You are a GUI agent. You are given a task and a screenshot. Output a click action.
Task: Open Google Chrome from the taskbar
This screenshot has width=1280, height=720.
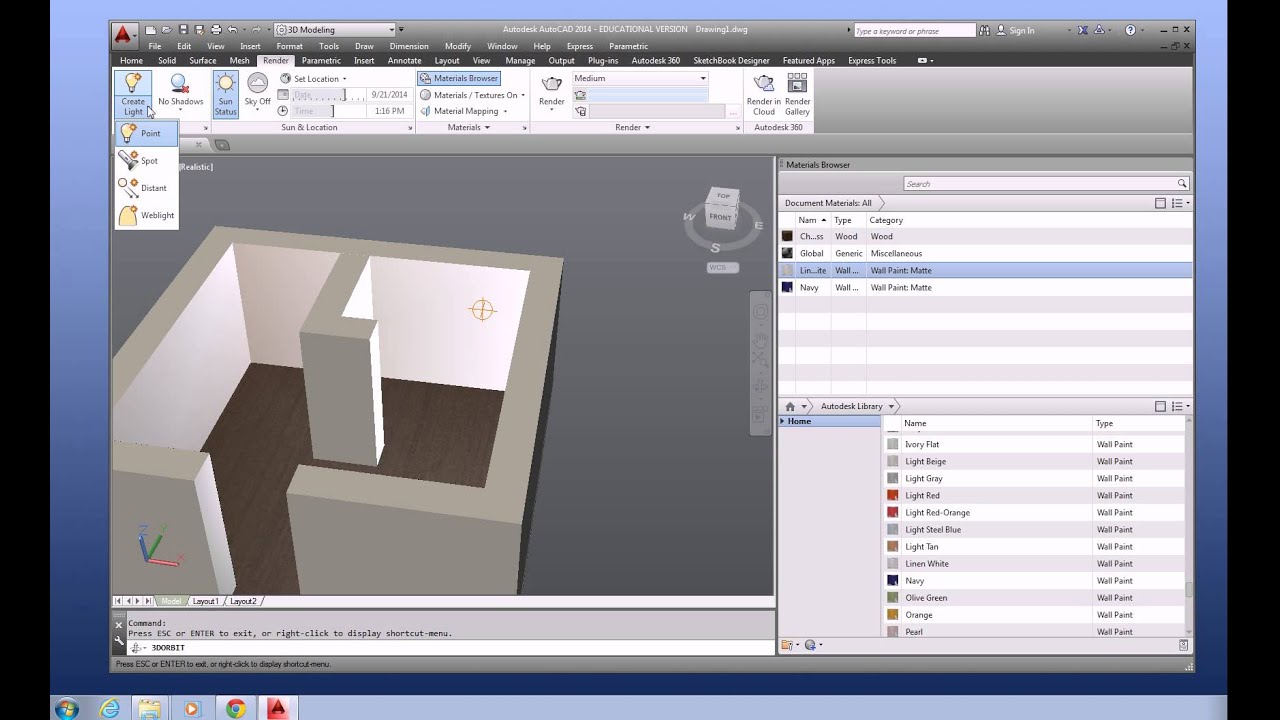(235, 708)
